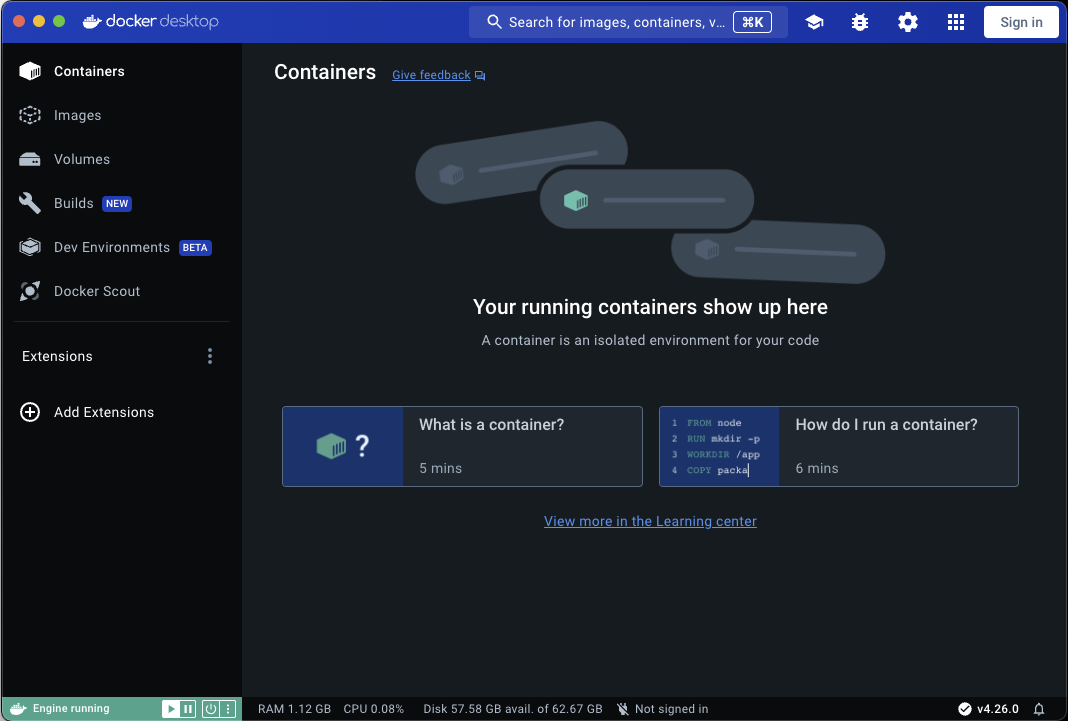Screen dimensions: 1068x721
Task: Click the BETA badge on Dev Environments
Action: coord(195,248)
